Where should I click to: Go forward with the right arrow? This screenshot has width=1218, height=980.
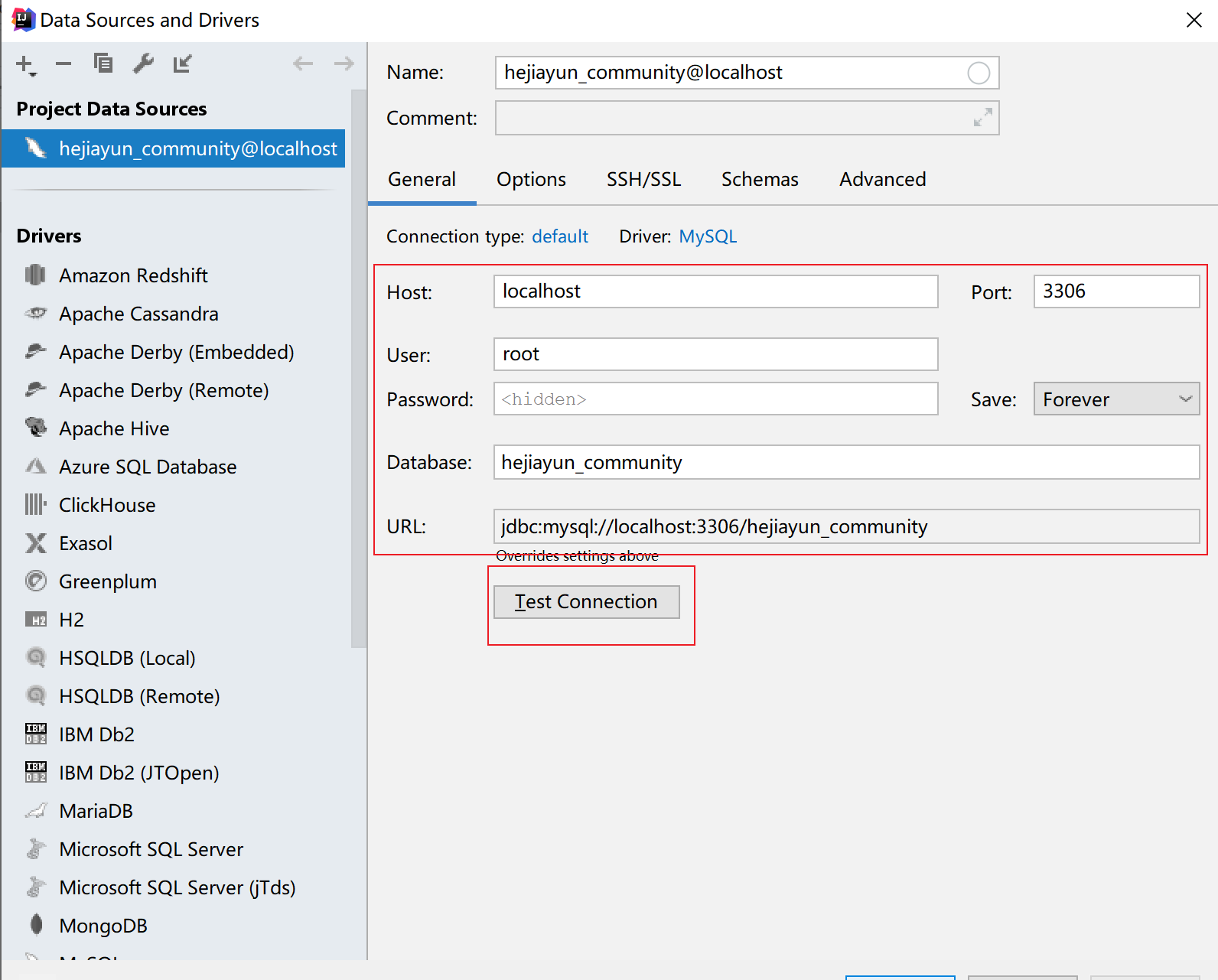point(344,63)
